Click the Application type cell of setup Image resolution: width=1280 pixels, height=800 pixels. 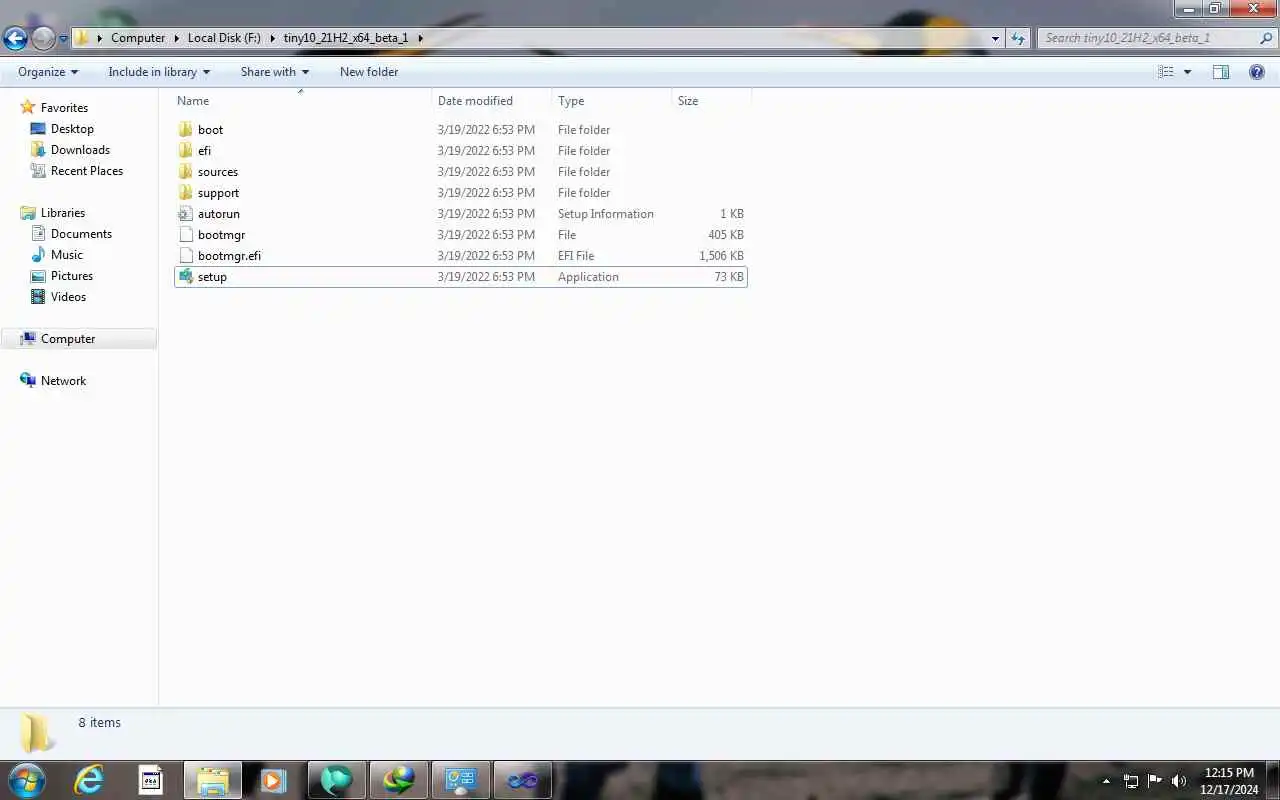588,277
